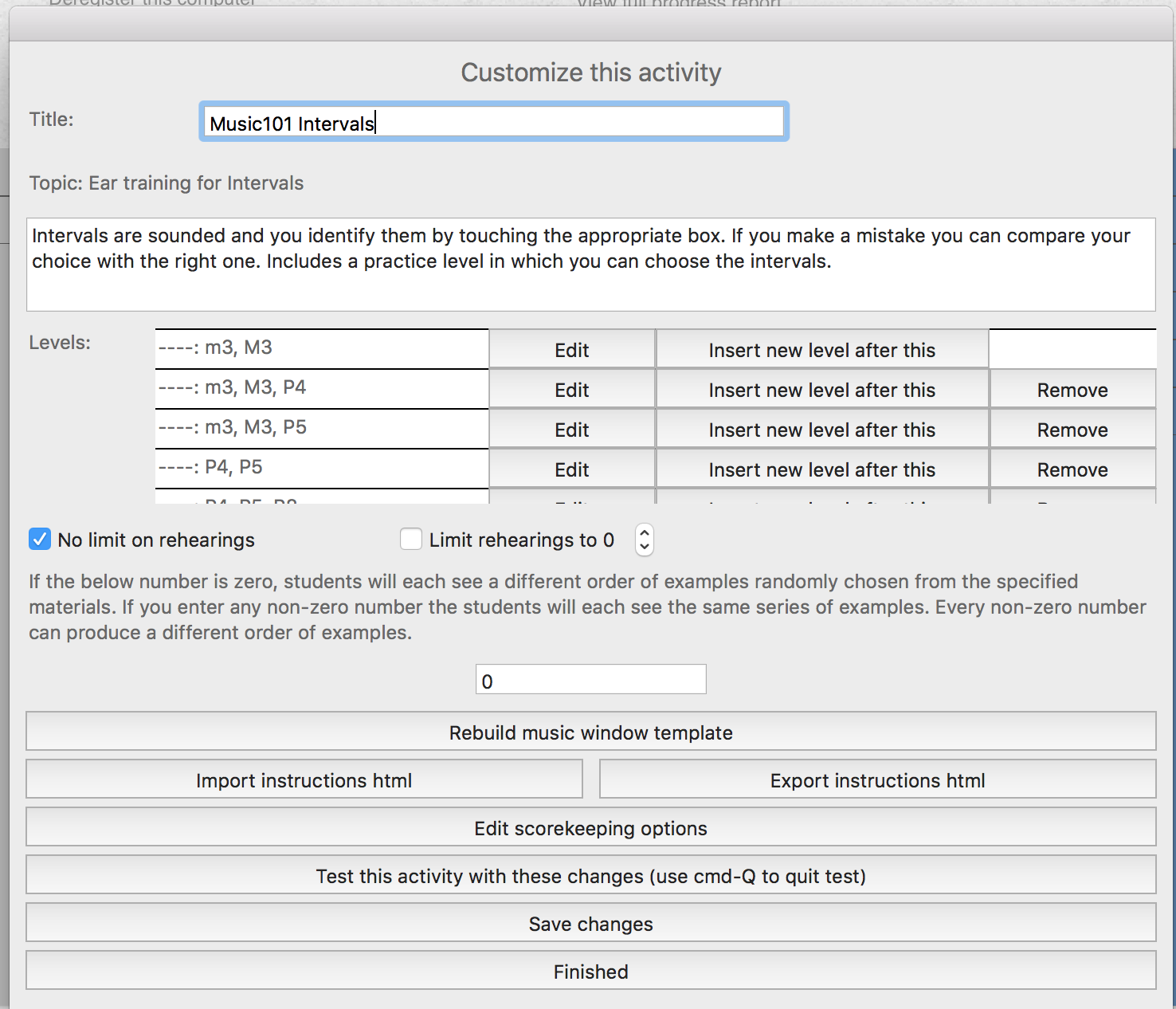Click the random seed number field
Screen dimensions: 1176x1009
pos(590,680)
